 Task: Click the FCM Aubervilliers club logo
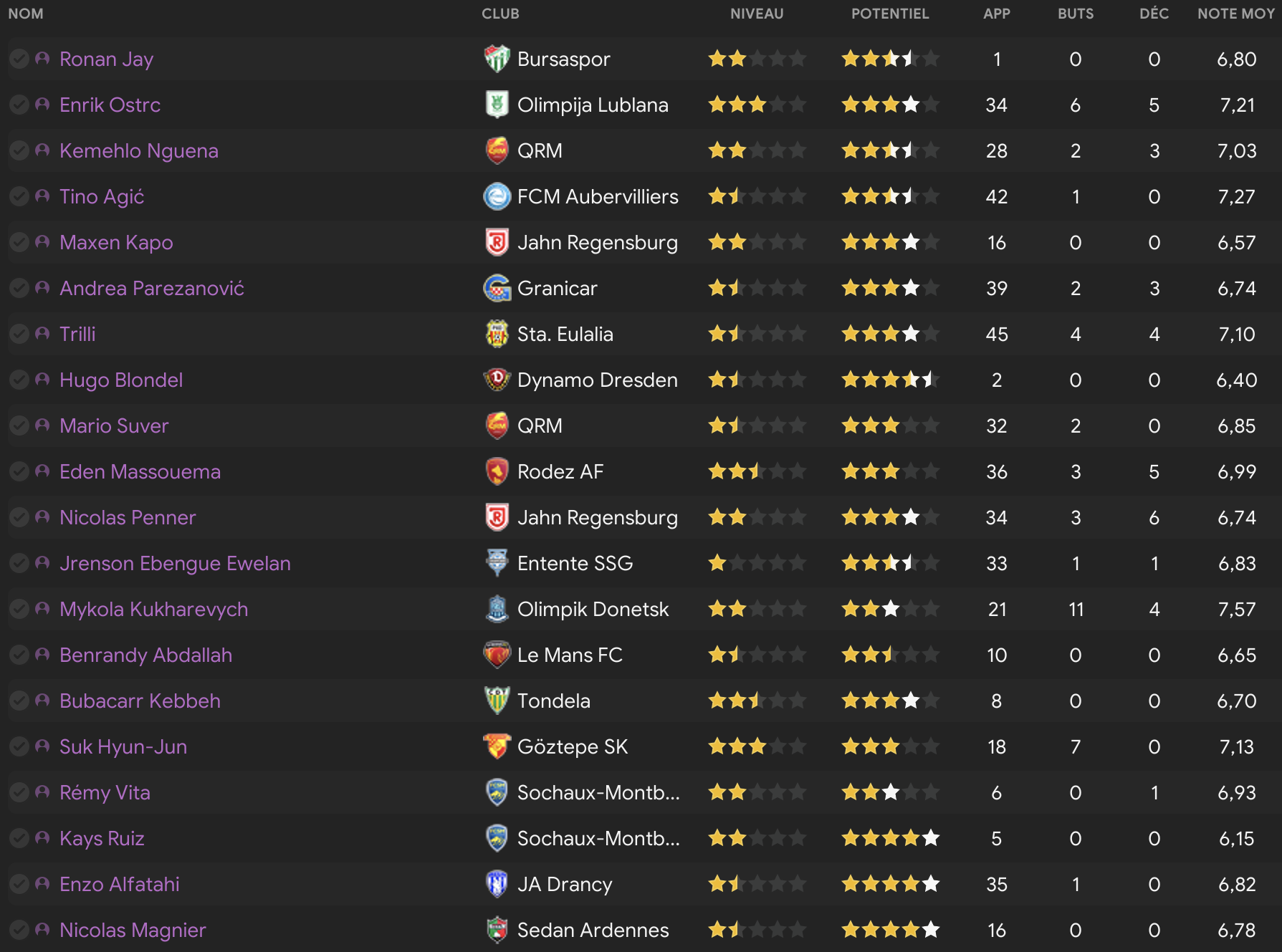click(x=497, y=196)
